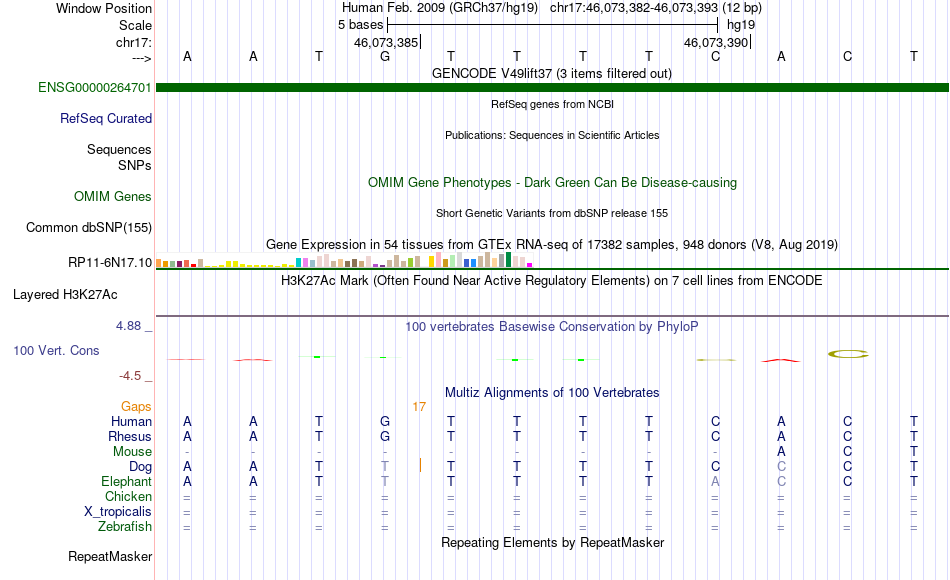Click the Elephant species row label

tap(127, 482)
